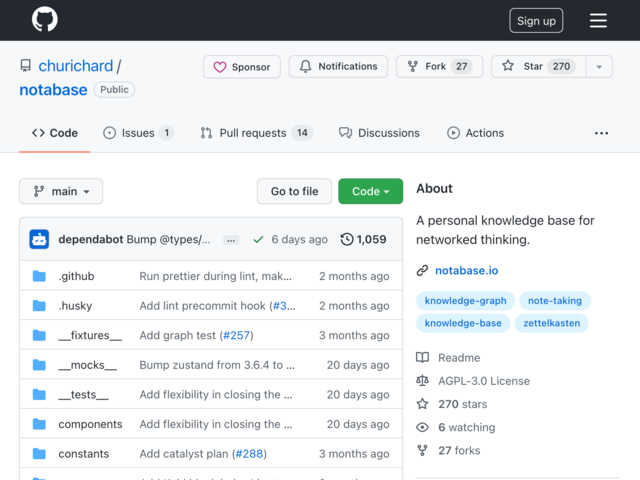Click the .husky folder icon

[39, 305]
